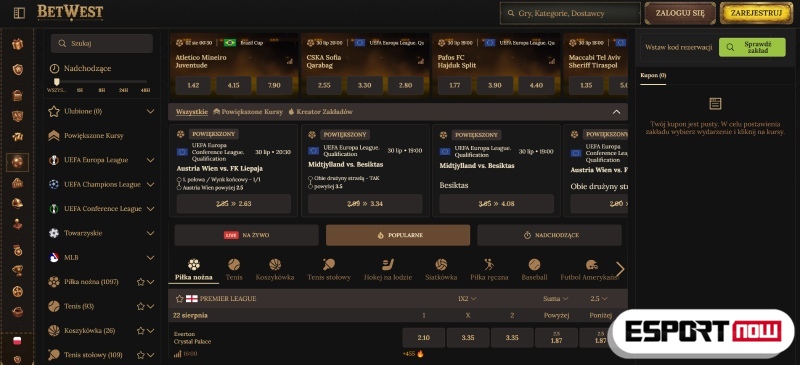This screenshot has height=365, width=800.
Task: Open the Kupon (0) tab
Action: 653,76
